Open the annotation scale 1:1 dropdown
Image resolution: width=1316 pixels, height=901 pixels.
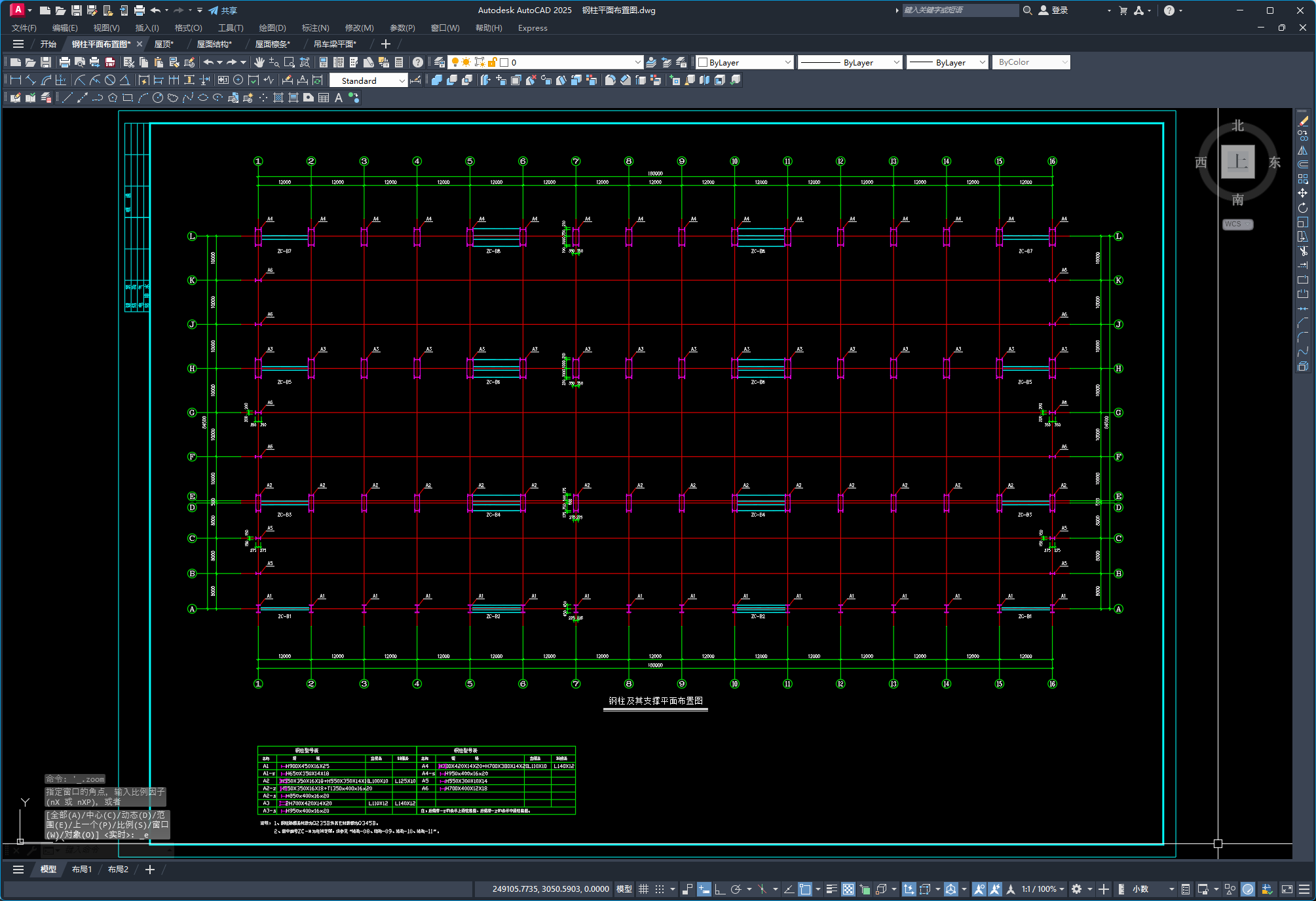1043,889
